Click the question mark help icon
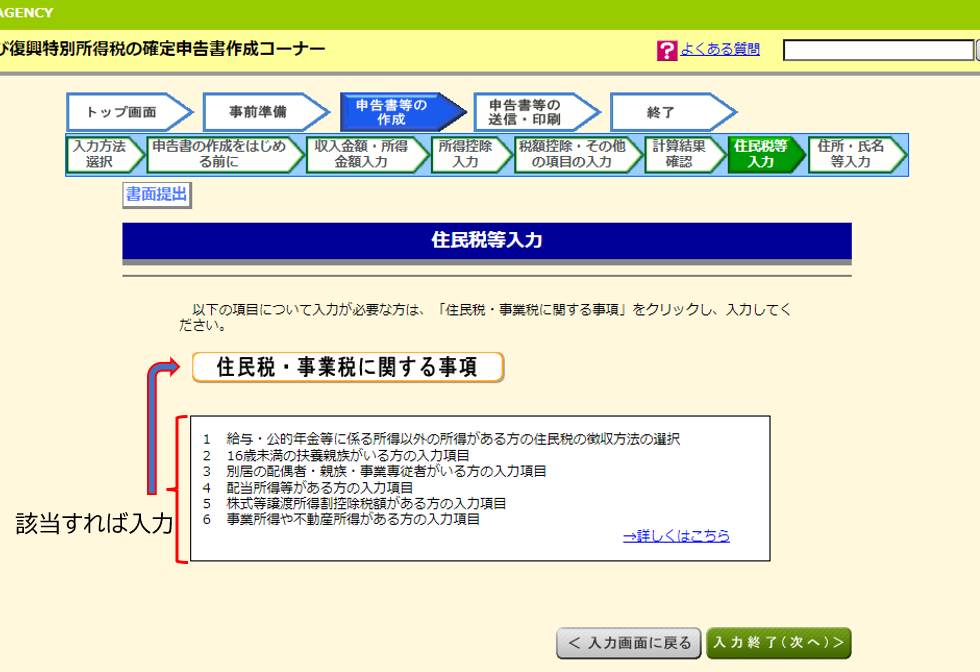The height and width of the screenshot is (672, 980). pyautogui.click(x=667, y=50)
